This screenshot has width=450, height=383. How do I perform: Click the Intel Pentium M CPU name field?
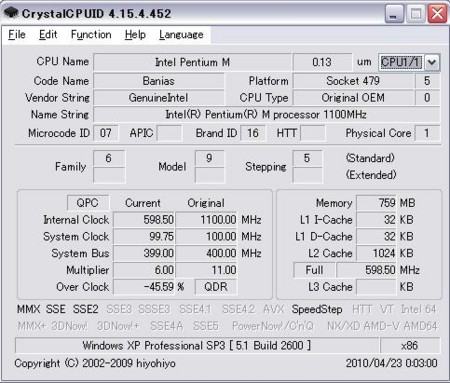[x=192, y=62]
